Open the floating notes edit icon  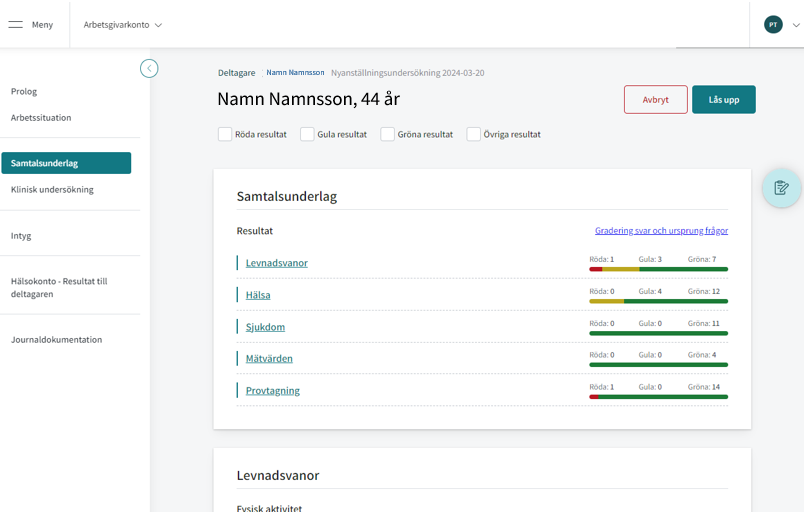pos(781,188)
